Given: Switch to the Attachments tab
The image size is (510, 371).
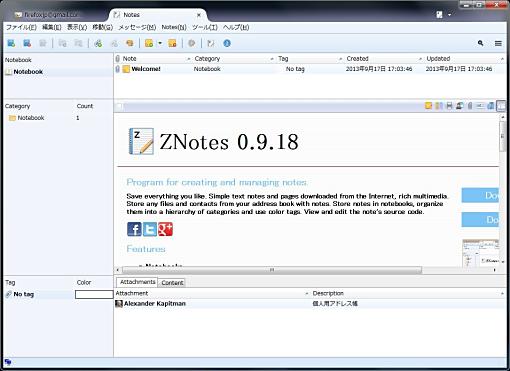Looking at the screenshot, I should tap(137, 282).
